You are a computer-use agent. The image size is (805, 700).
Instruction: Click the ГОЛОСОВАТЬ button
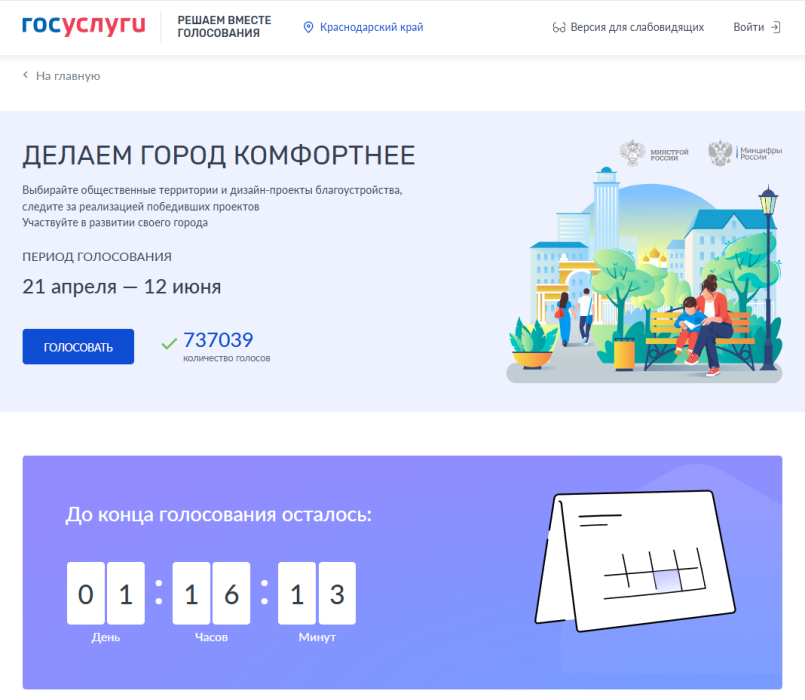78,347
